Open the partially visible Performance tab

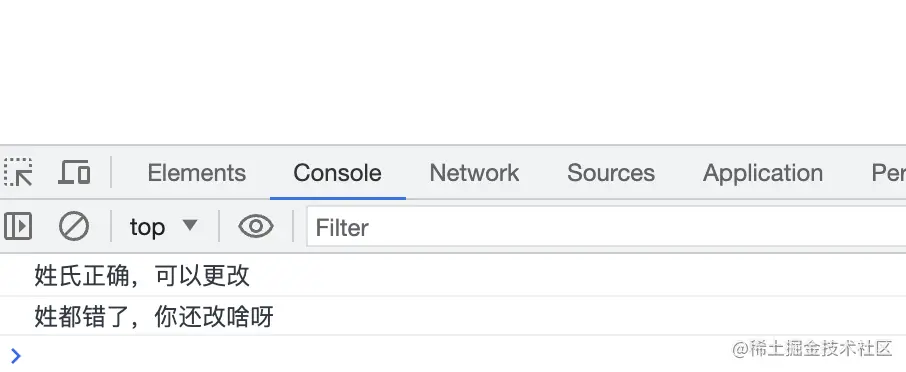click(889, 173)
